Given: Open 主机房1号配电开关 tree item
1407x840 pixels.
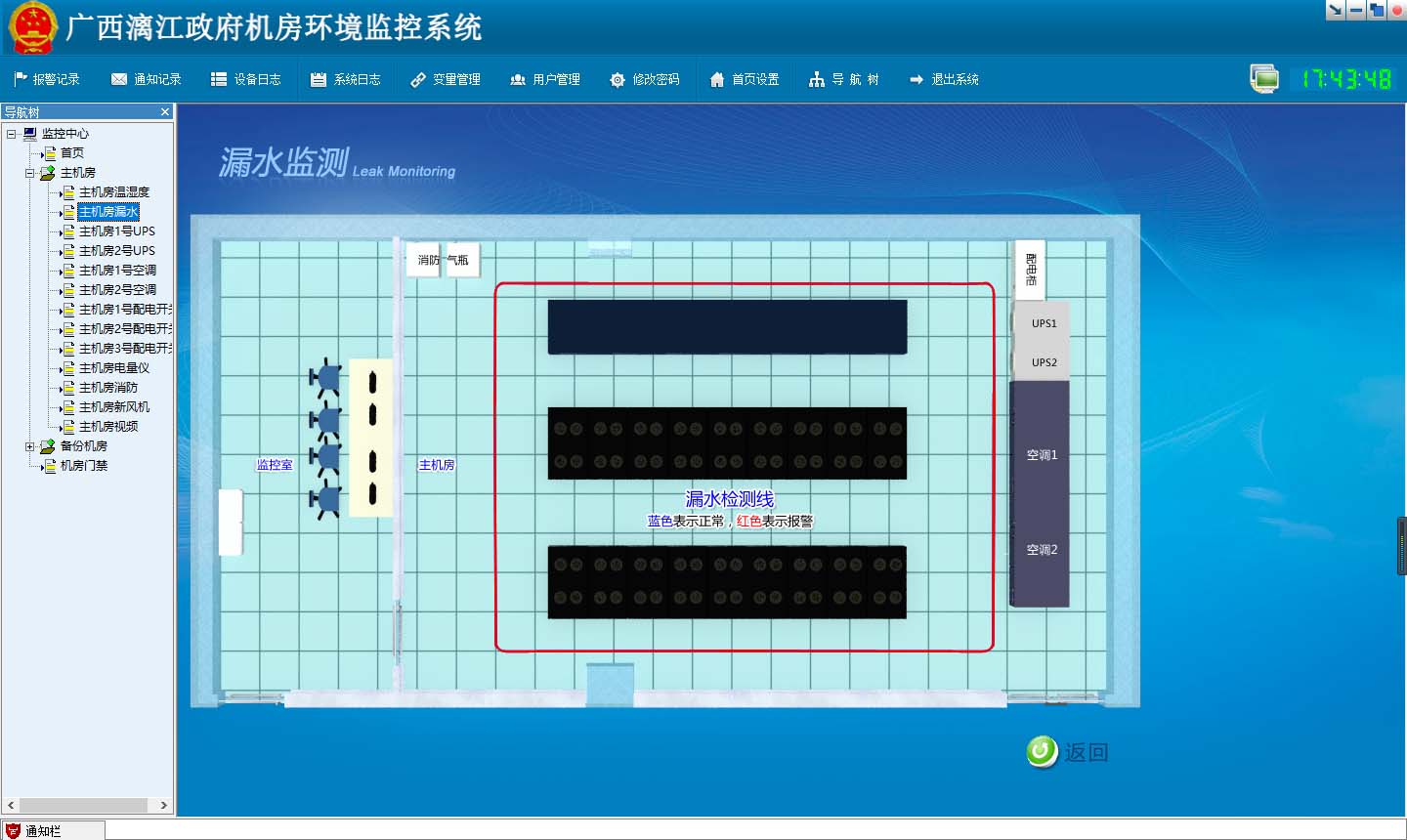Looking at the screenshot, I should [125, 310].
